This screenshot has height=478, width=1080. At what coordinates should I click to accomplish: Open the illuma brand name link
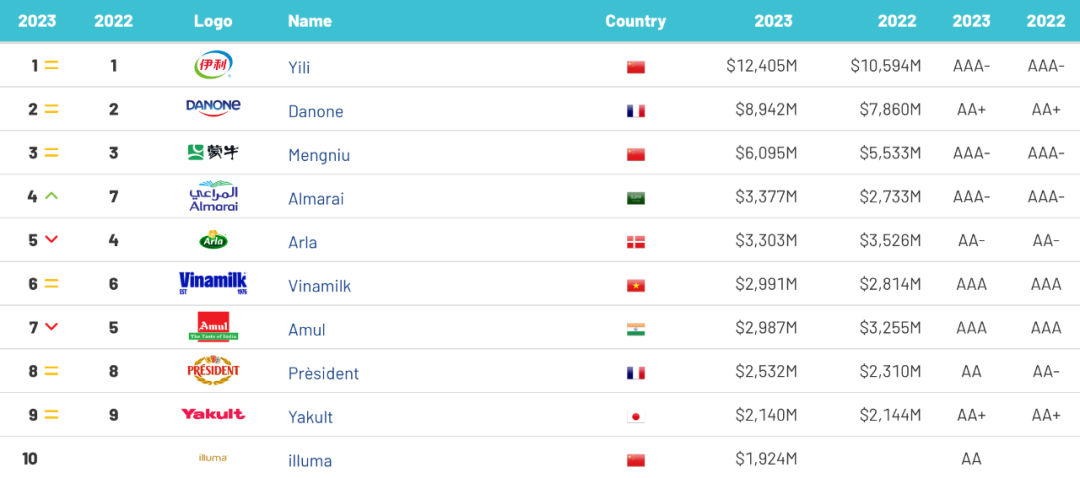coord(310,461)
